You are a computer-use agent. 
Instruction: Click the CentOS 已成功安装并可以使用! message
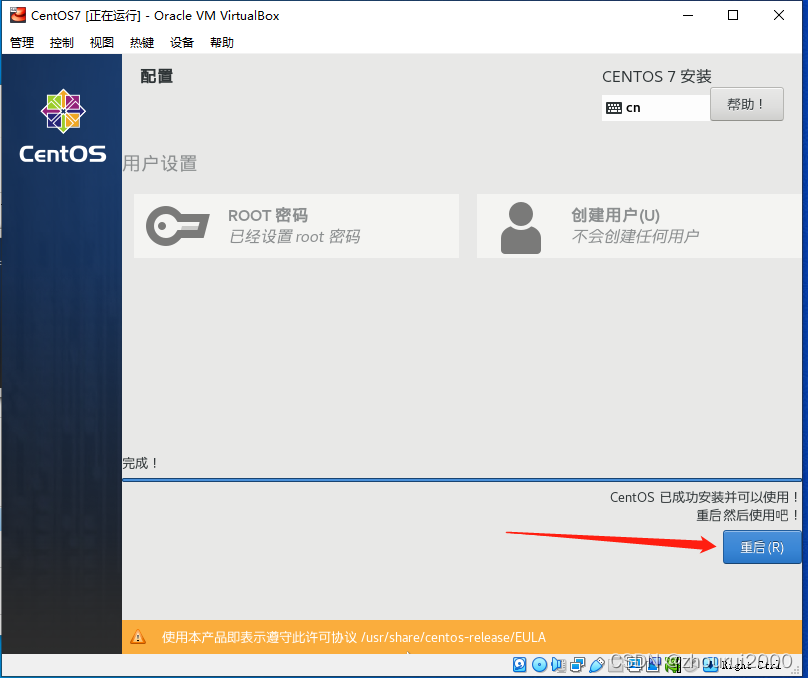click(x=704, y=497)
